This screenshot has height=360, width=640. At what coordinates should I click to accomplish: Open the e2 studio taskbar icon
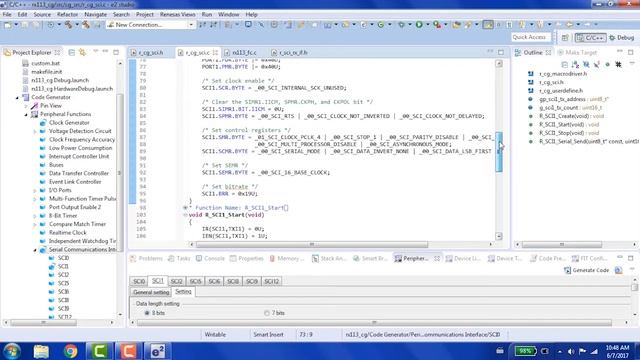tap(157, 351)
